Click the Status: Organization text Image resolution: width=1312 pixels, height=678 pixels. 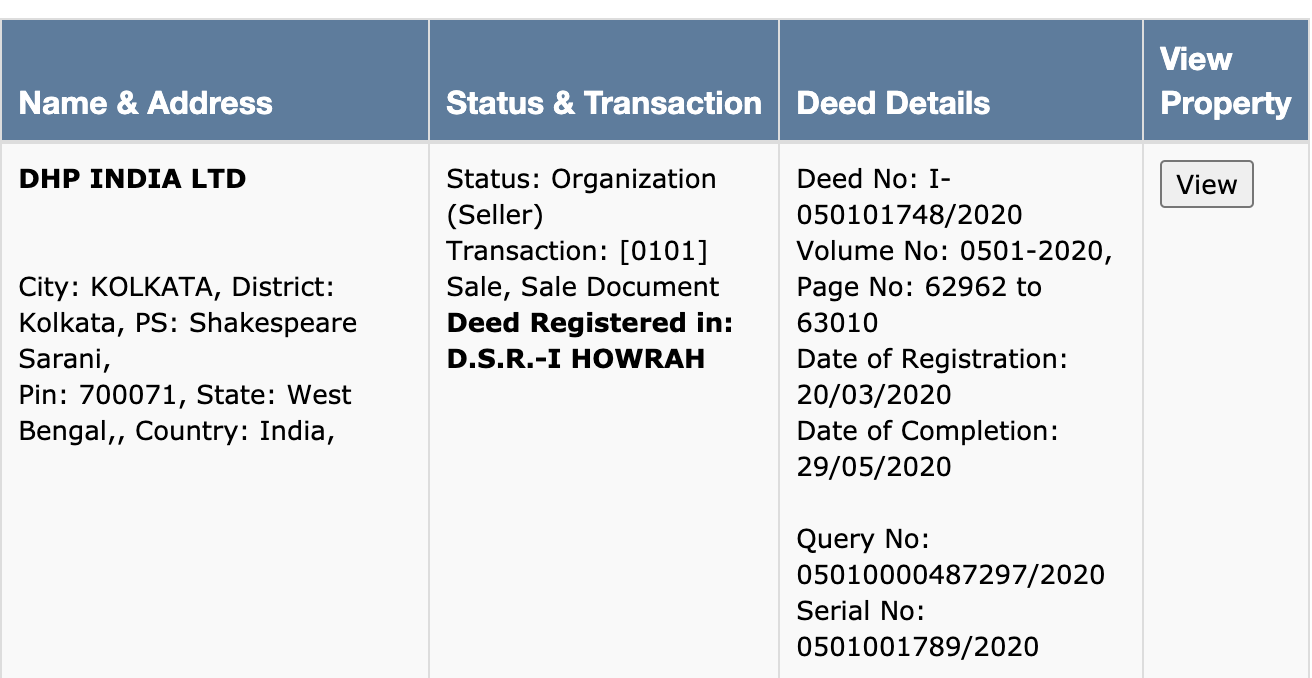pyautogui.click(x=581, y=179)
